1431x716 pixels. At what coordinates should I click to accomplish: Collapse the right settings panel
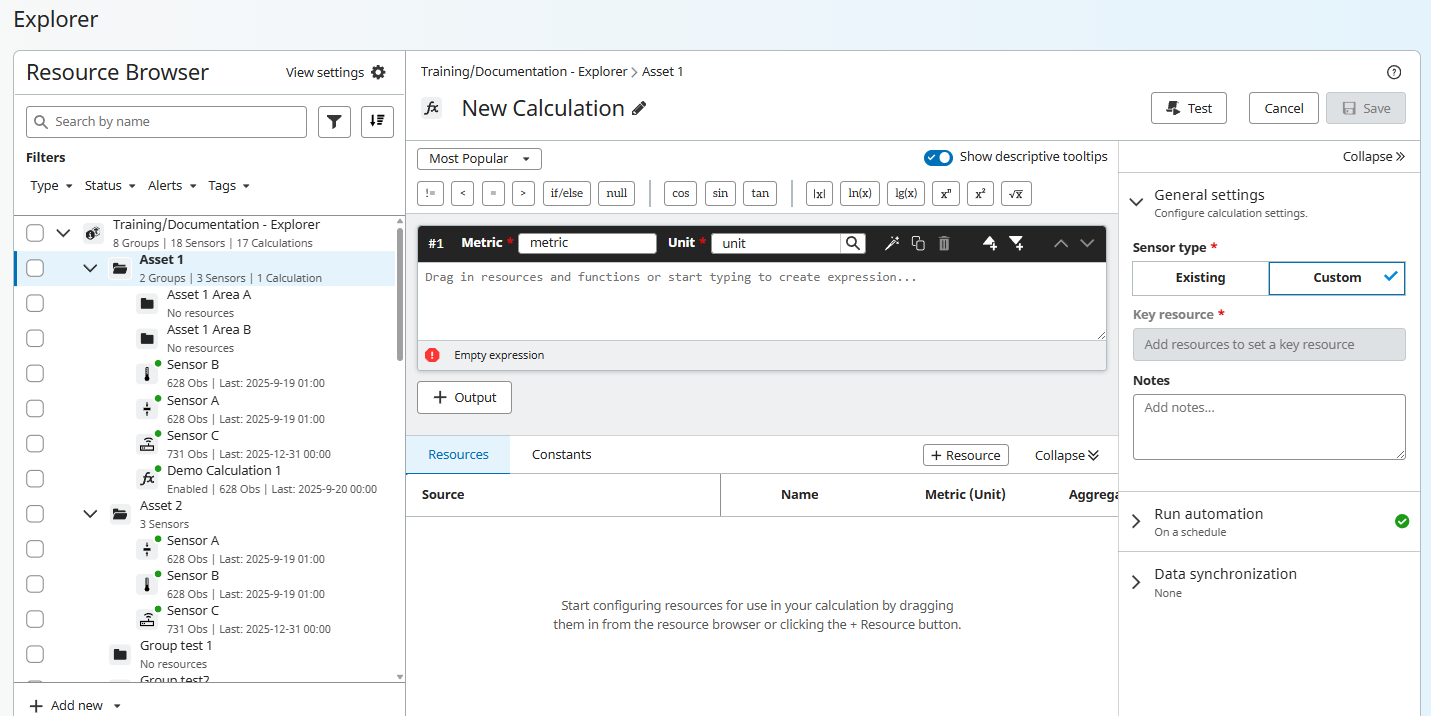click(x=1374, y=157)
